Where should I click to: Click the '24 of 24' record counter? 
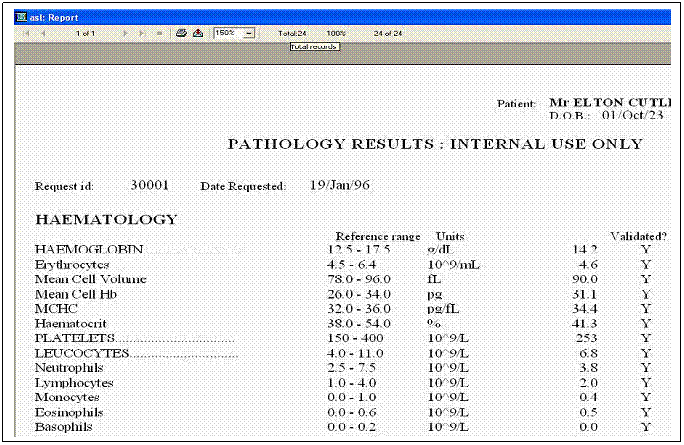(387, 33)
